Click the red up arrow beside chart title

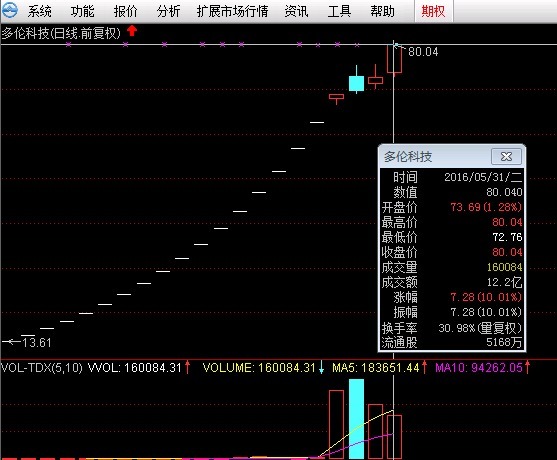tap(132, 31)
